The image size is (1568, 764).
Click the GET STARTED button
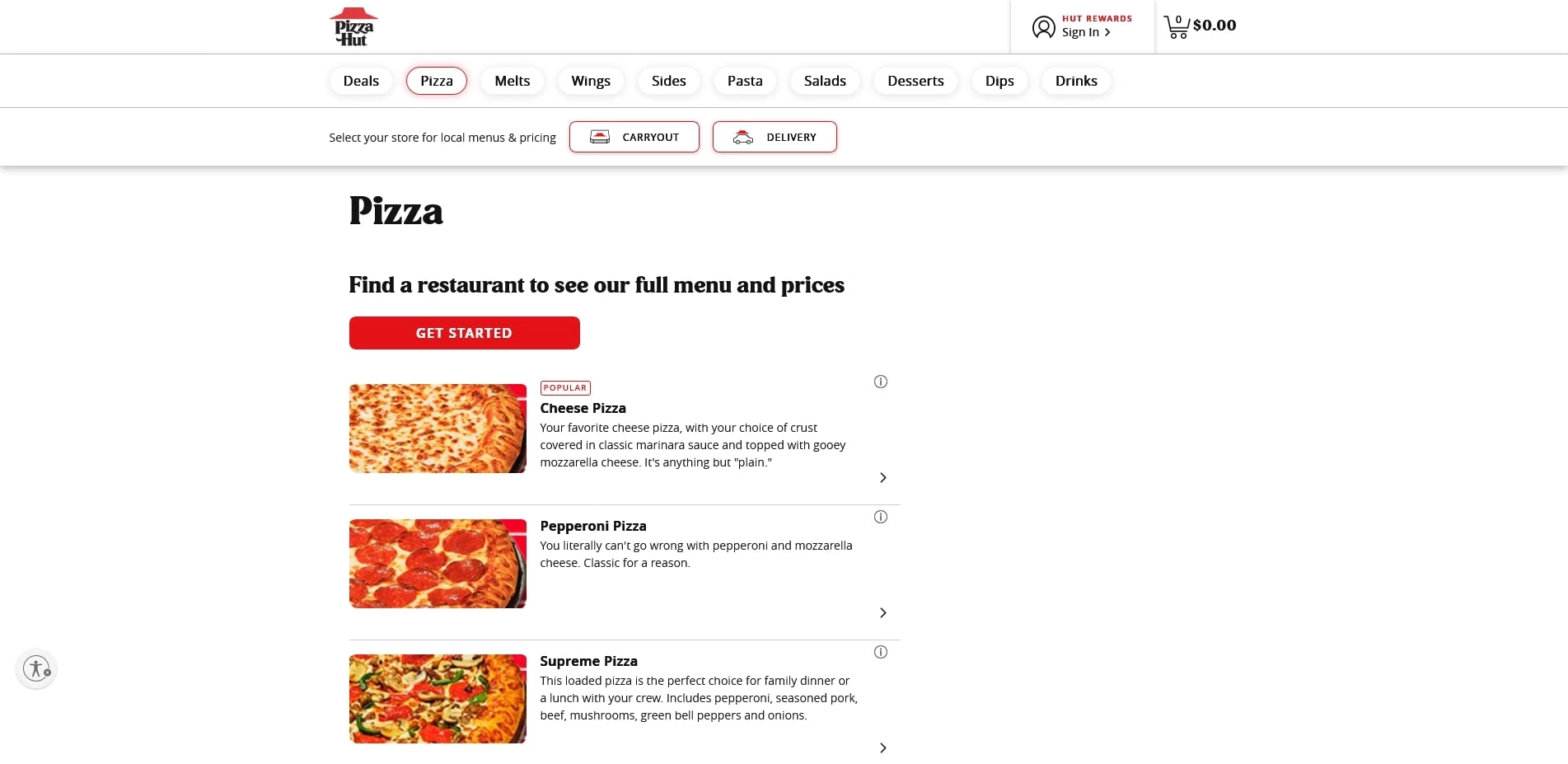(464, 332)
